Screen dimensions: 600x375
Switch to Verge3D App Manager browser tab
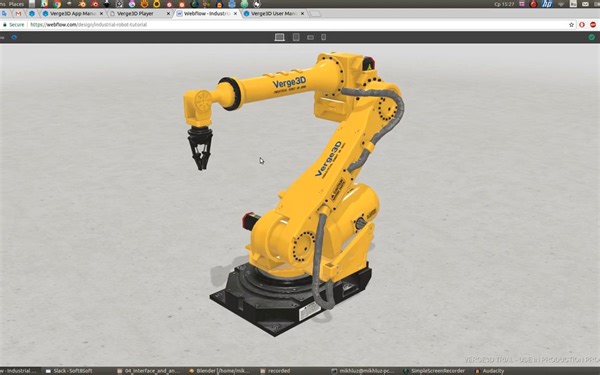tap(73, 13)
